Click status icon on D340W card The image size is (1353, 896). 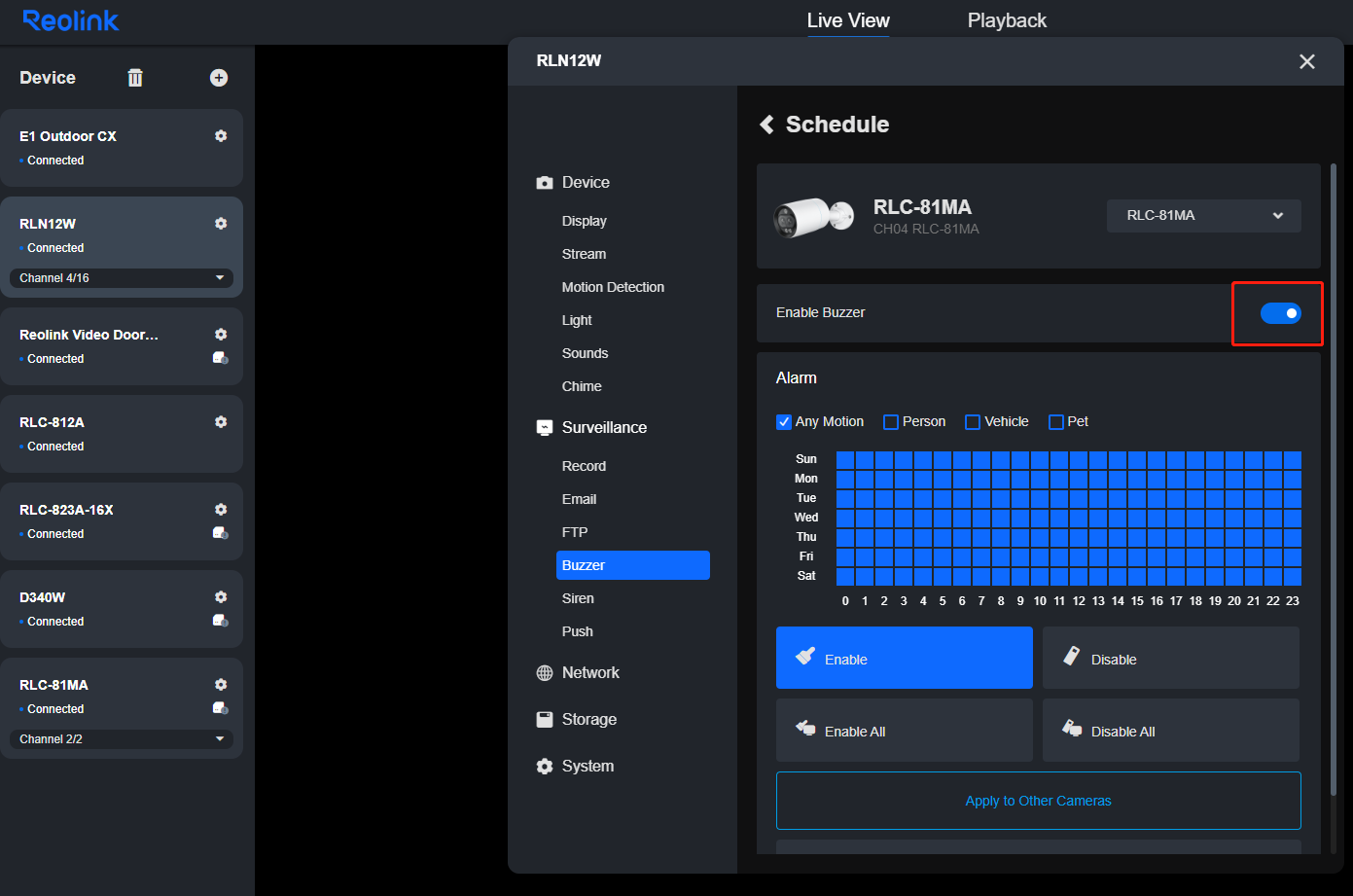pos(221,621)
